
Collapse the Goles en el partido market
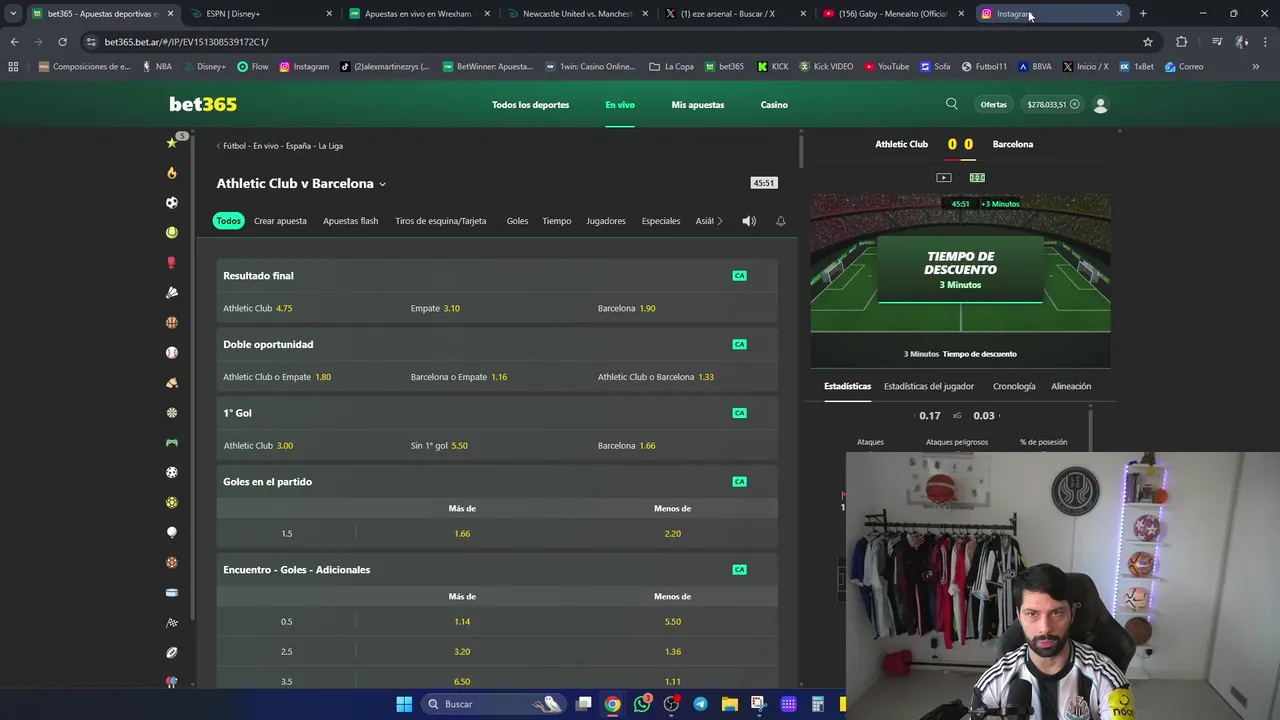click(x=497, y=482)
